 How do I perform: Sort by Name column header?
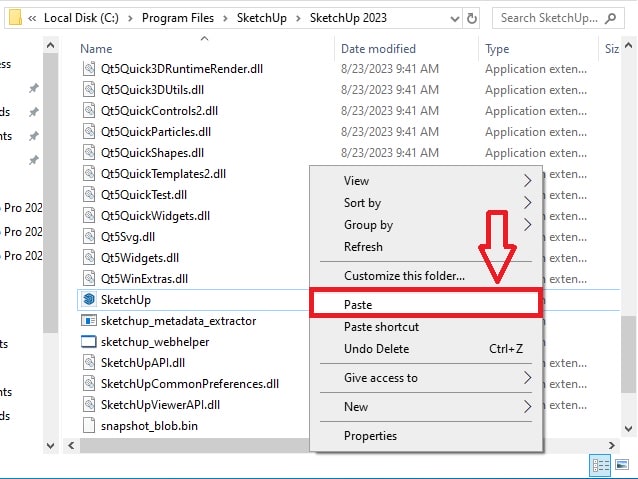coord(96,49)
